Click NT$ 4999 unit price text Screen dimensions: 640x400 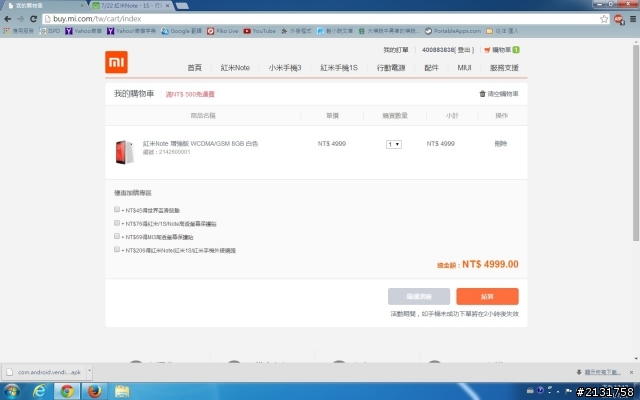[x=332, y=144]
